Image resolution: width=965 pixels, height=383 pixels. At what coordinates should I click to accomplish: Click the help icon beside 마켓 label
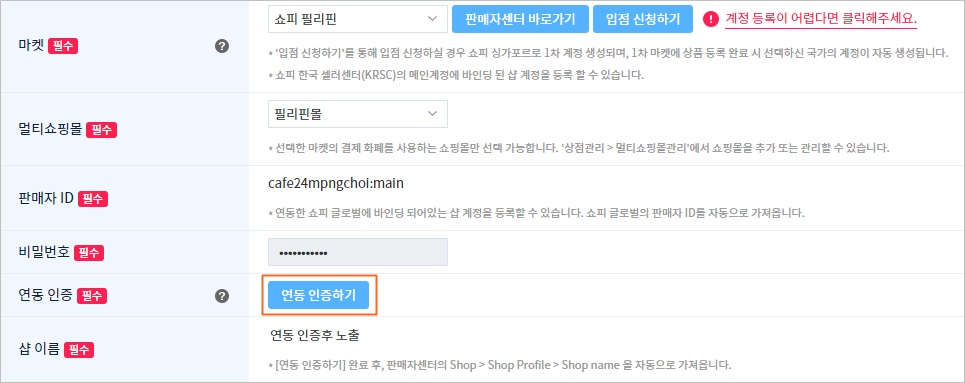click(x=222, y=46)
